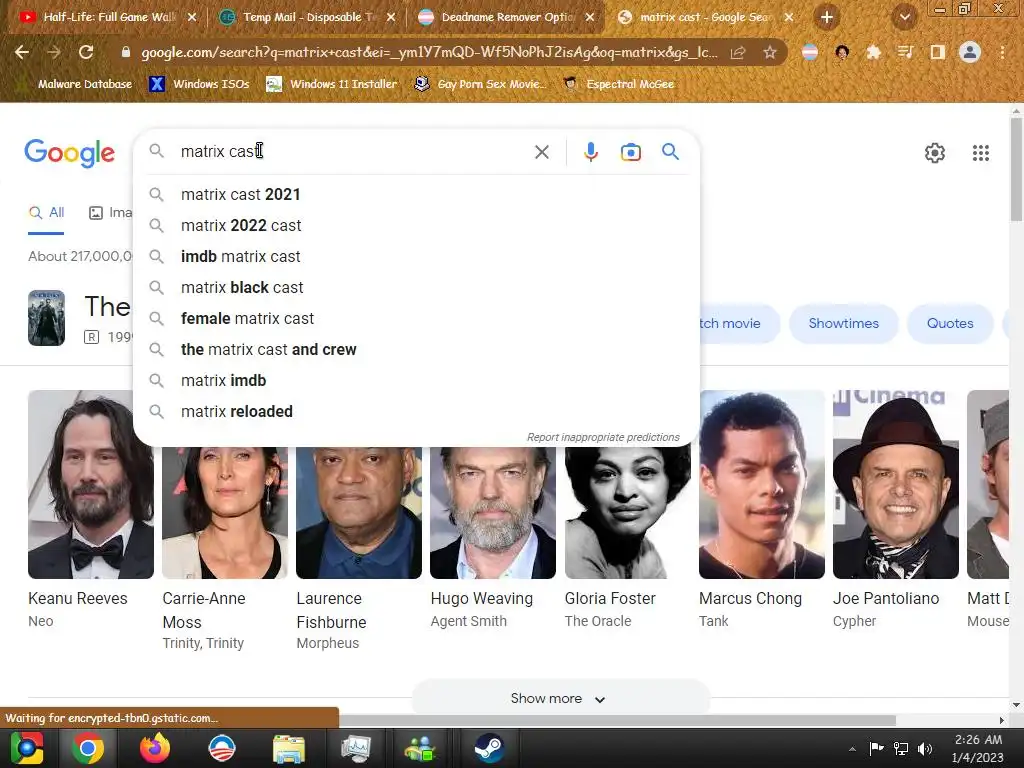The width and height of the screenshot is (1024, 768).
Task: Open the Windows 11 Installer bookmark
Action: (332, 84)
